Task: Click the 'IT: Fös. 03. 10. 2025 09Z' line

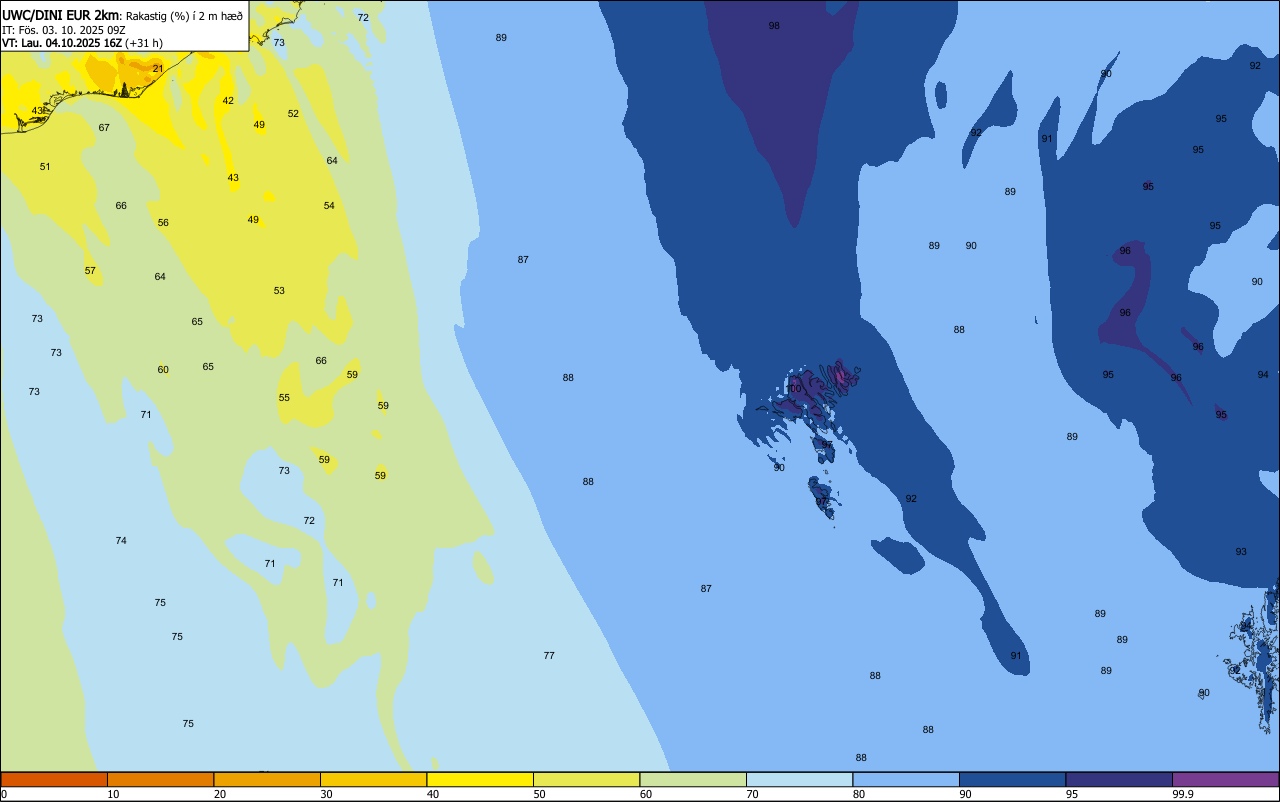Action: 63,30
